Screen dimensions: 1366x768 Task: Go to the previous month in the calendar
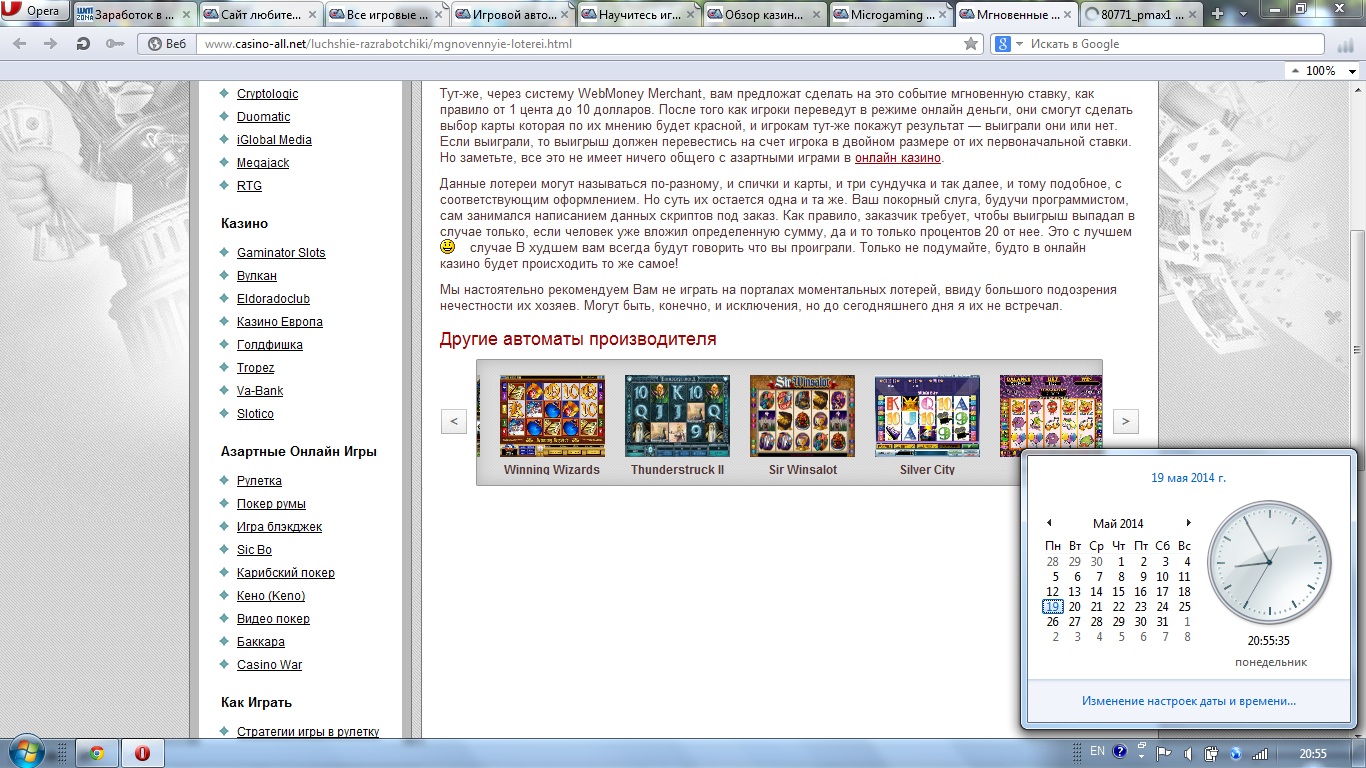[1049, 523]
